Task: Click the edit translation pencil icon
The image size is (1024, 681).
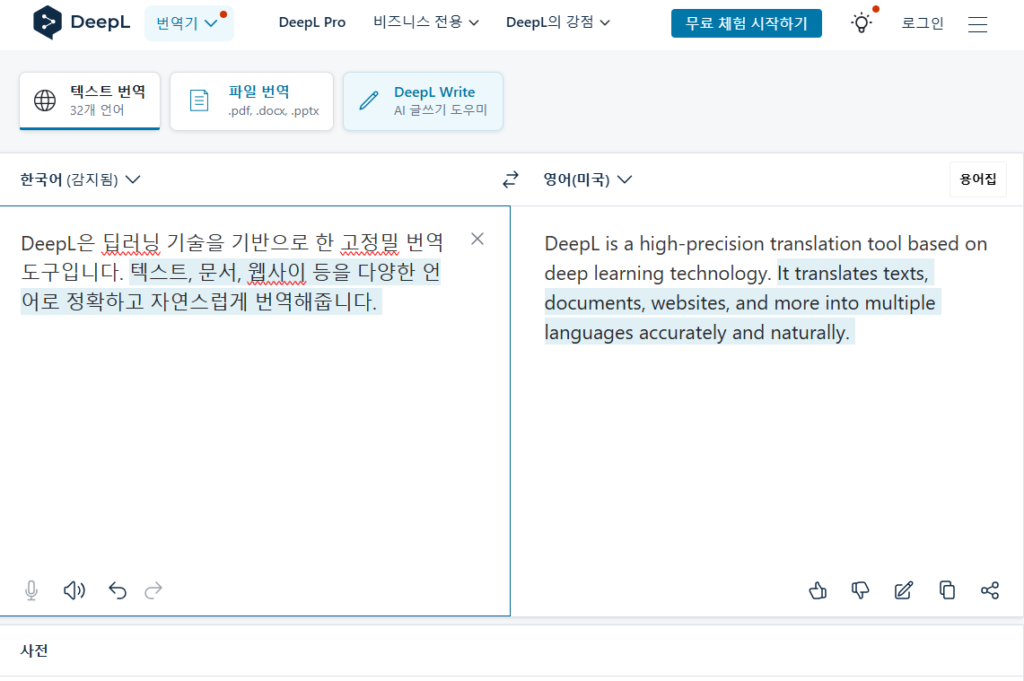Action: coord(904,590)
